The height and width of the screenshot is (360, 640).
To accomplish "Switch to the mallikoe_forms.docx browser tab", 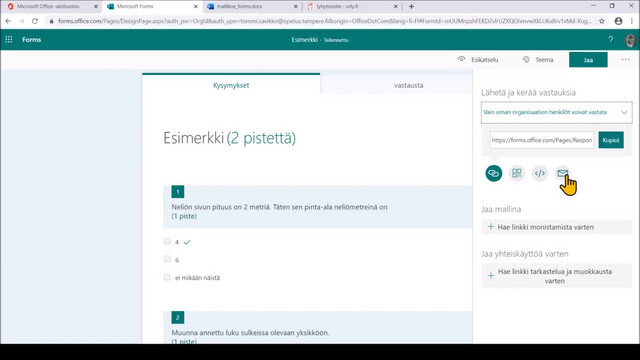I will click(x=239, y=7).
